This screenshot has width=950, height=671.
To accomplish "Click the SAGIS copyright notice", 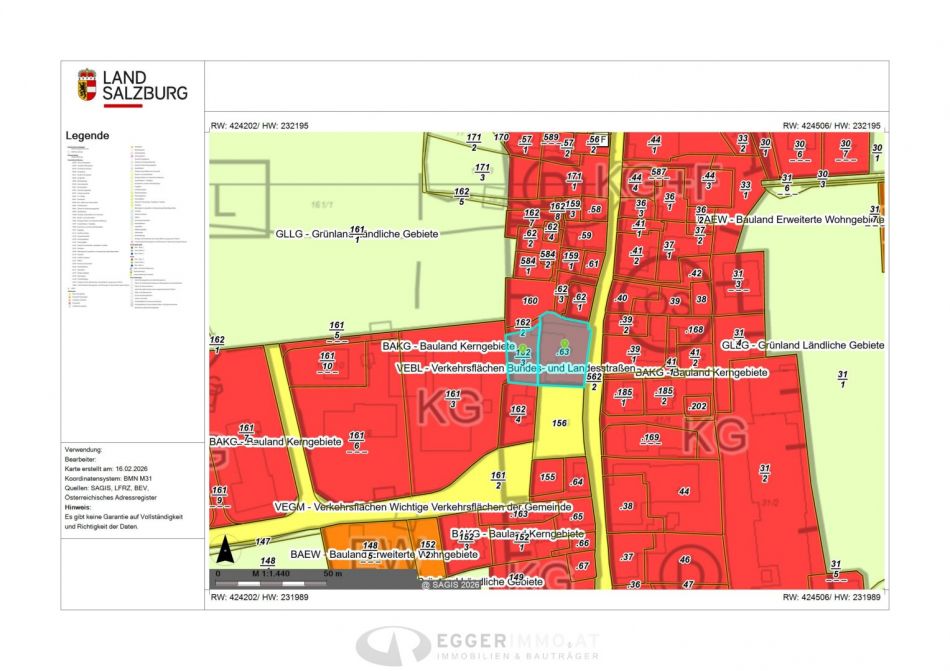I will [x=450, y=584].
